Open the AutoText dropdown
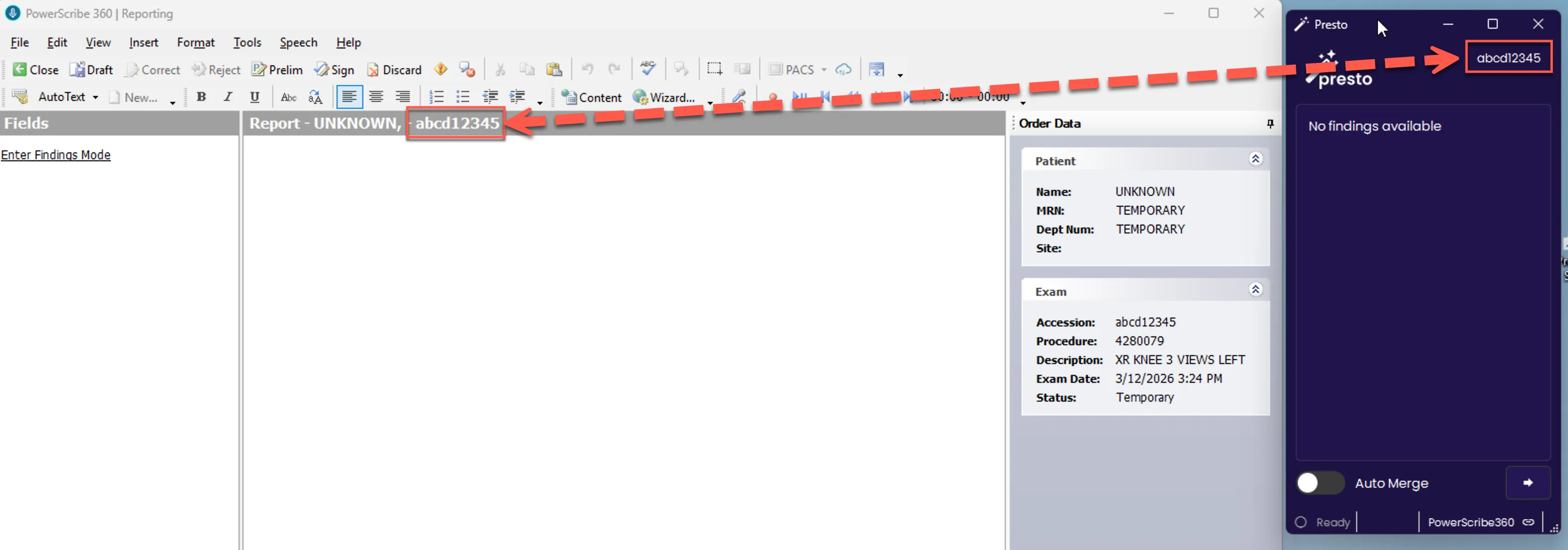Screen dimensions: 1568x550 (x=96, y=97)
